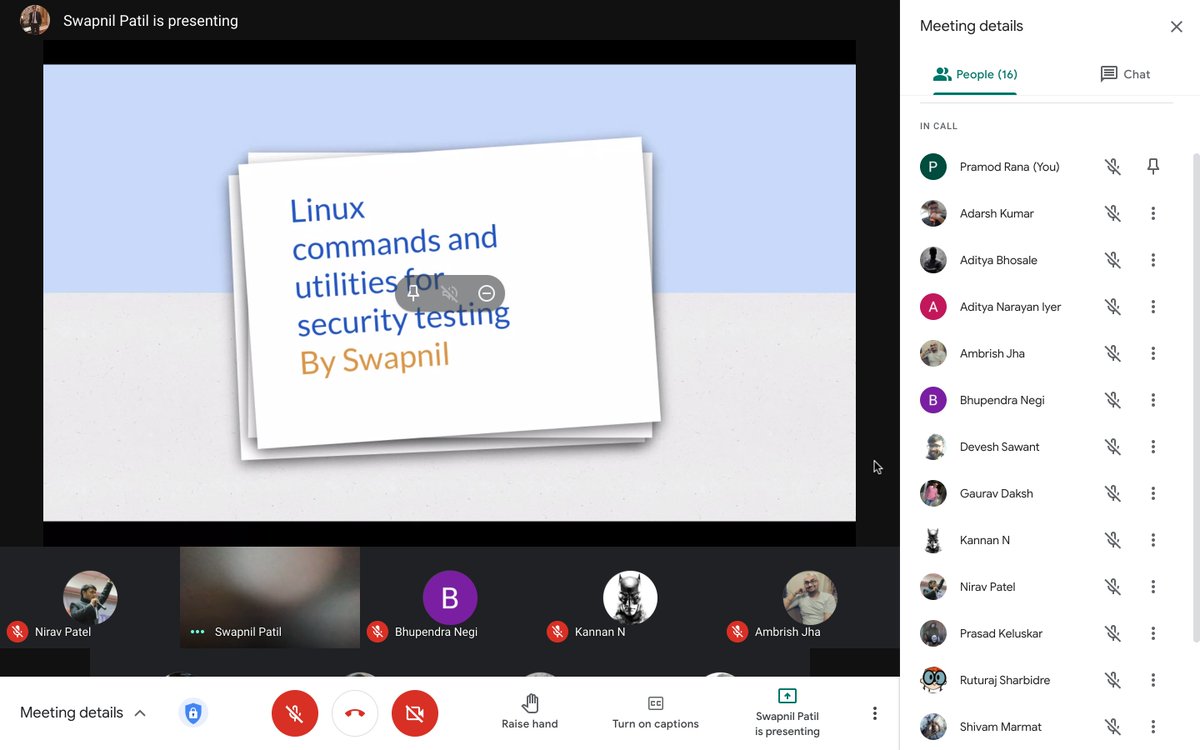Close the Meeting details panel
This screenshot has width=1200, height=750.
click(x=1176, y=27)
